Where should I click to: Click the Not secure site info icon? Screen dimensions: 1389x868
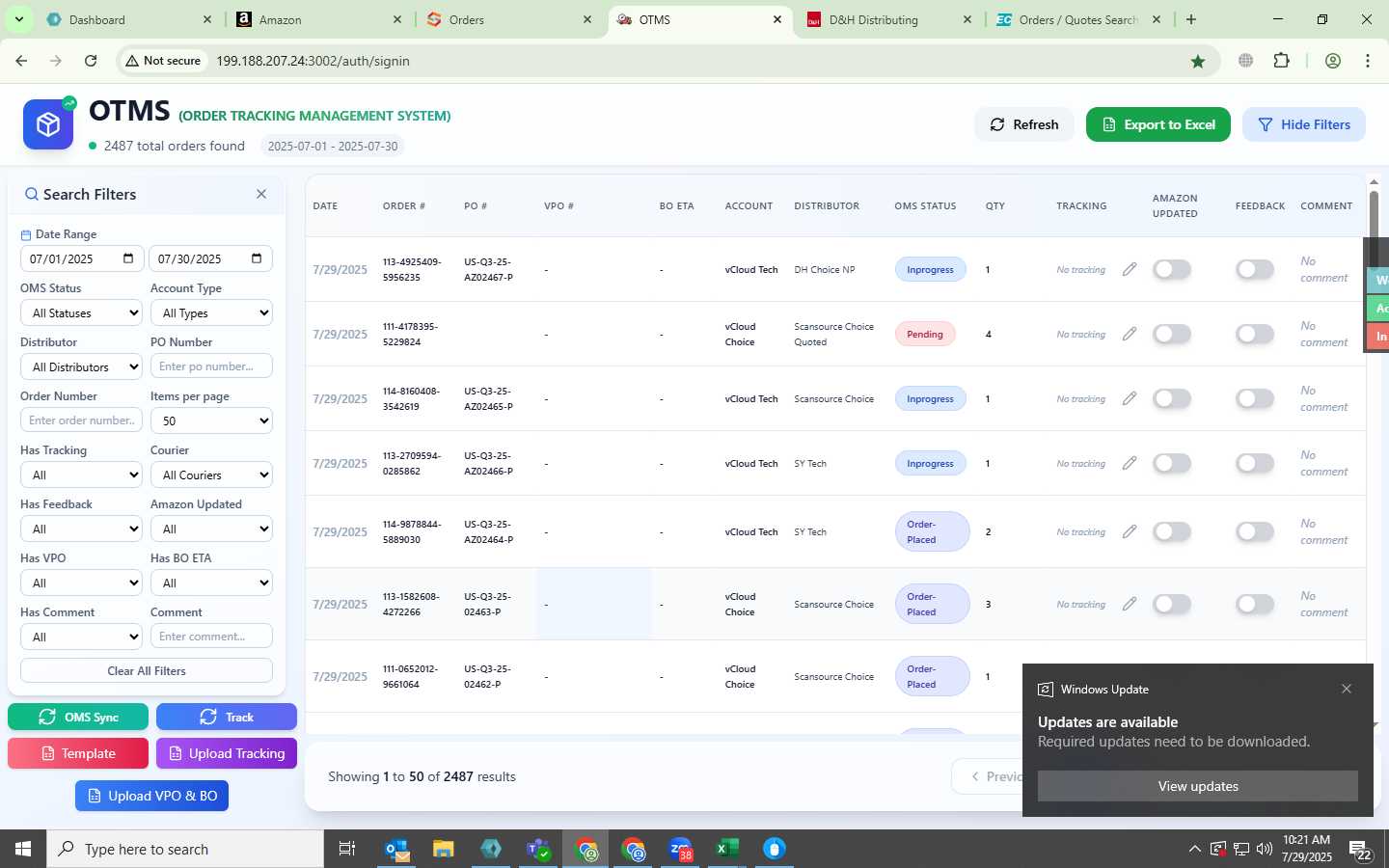point(163,61)
